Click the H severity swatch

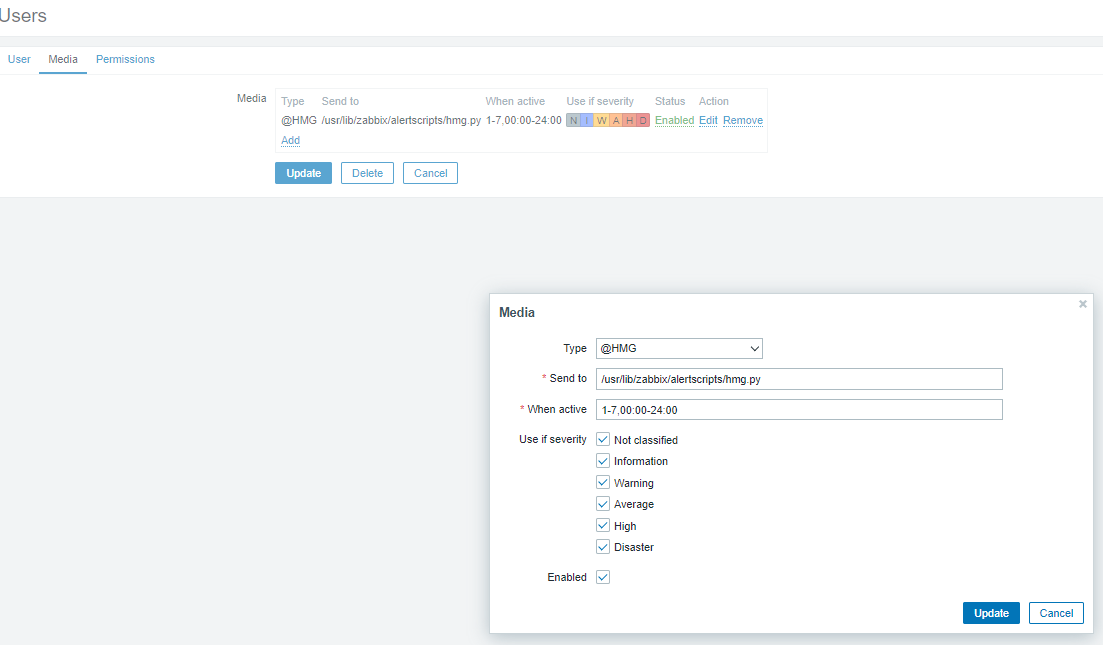click(x=629, y=120)
